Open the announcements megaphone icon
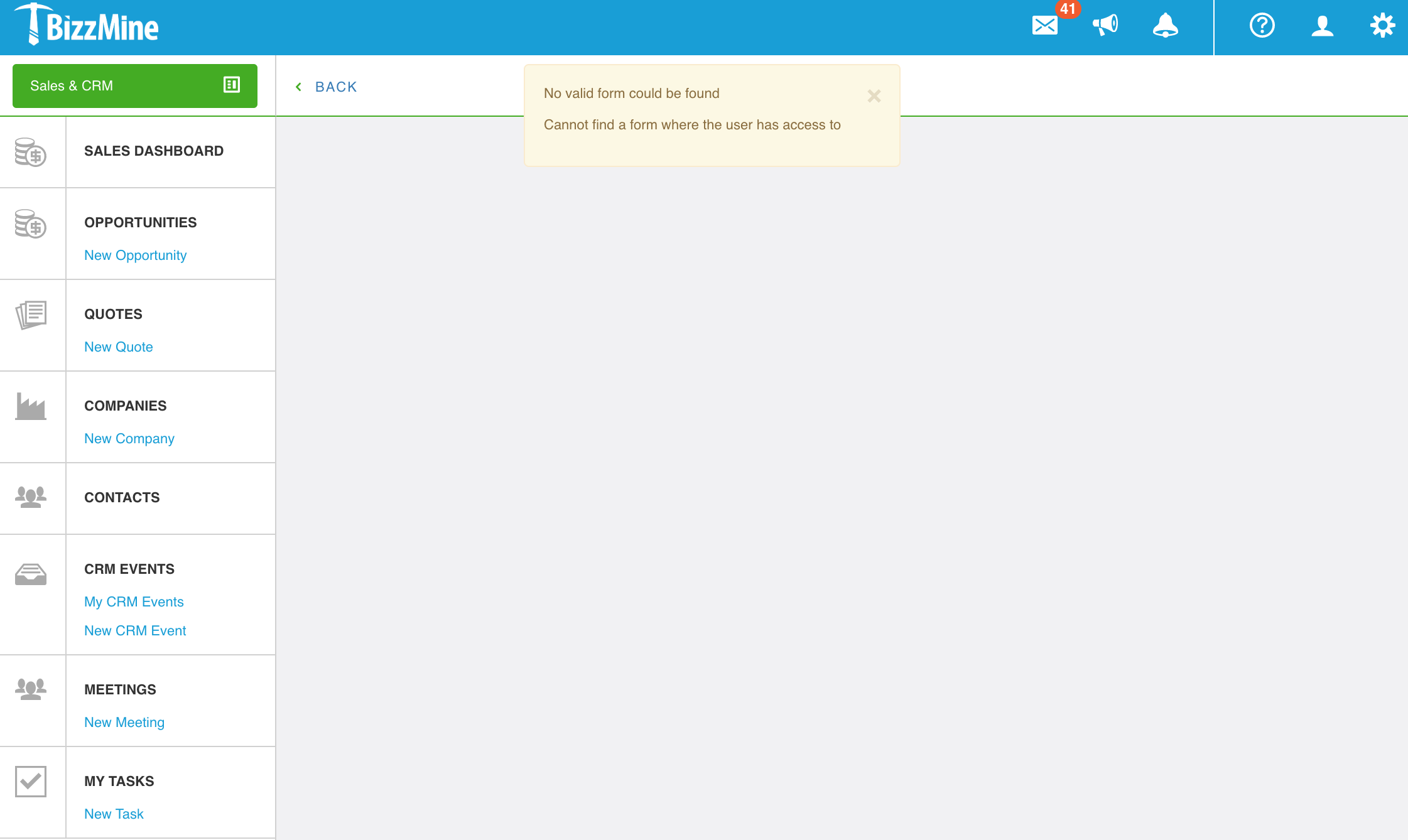This screenshot has width=1408, height=840. (x=1105, y=26)
